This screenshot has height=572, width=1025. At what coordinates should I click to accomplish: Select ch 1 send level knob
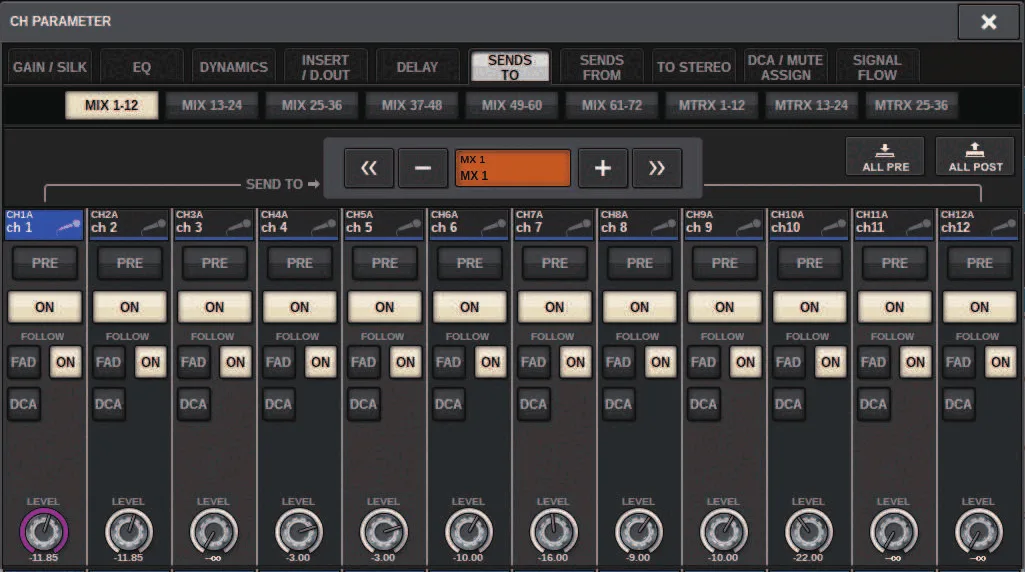tap(44, 531)
